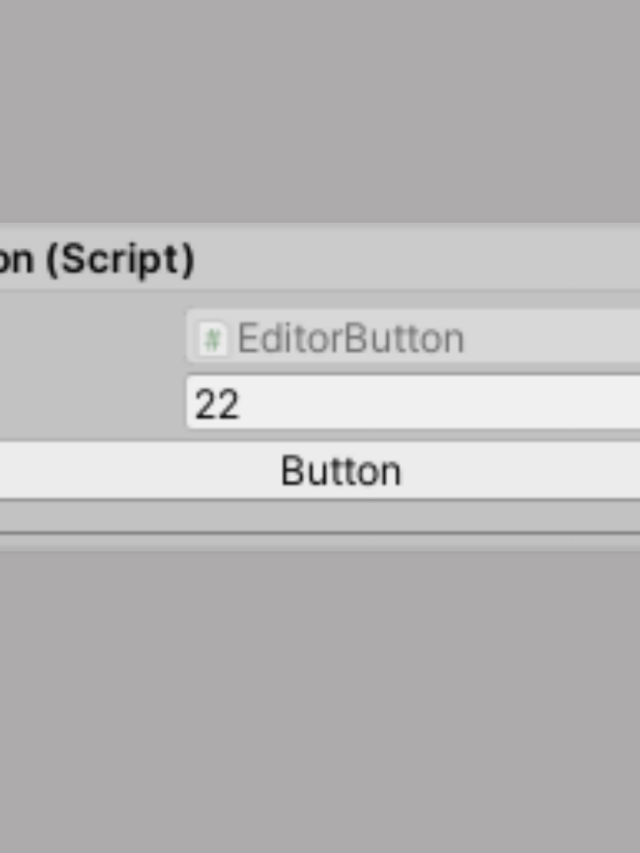This screenshot has height=853, width=640.
Task: Click the empty right part of EditorButton field
Action: click(x=552, y=336)
